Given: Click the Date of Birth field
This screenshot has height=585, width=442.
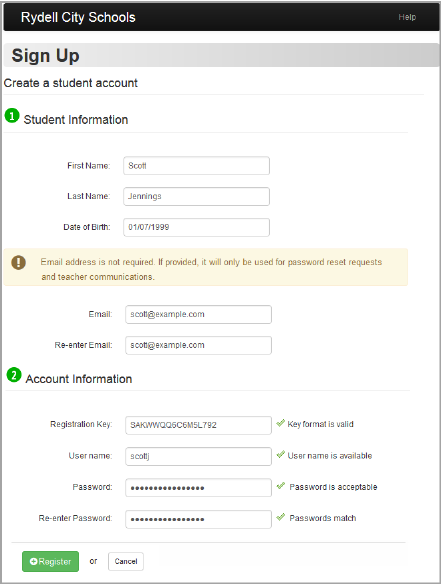Looking at the screenshot, I should [x=197, y=227].
